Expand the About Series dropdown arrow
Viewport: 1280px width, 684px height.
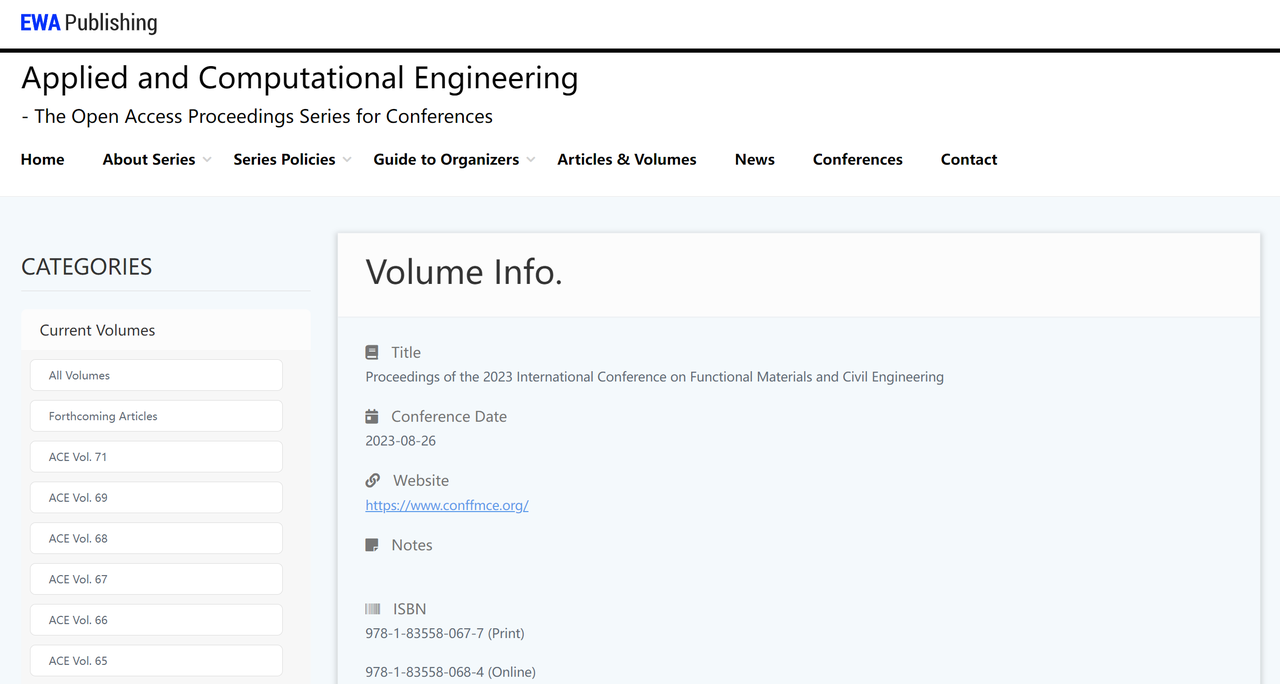coord(207,160)
